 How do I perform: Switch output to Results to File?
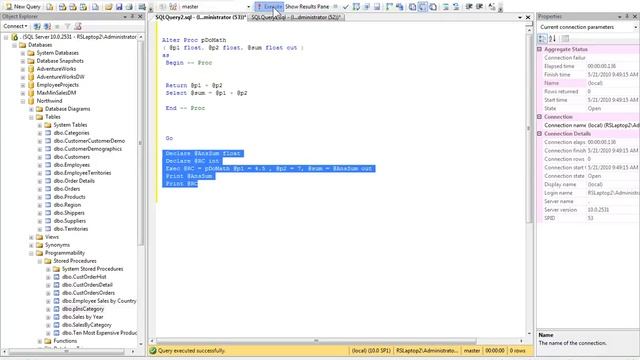[x=433, y=7]
